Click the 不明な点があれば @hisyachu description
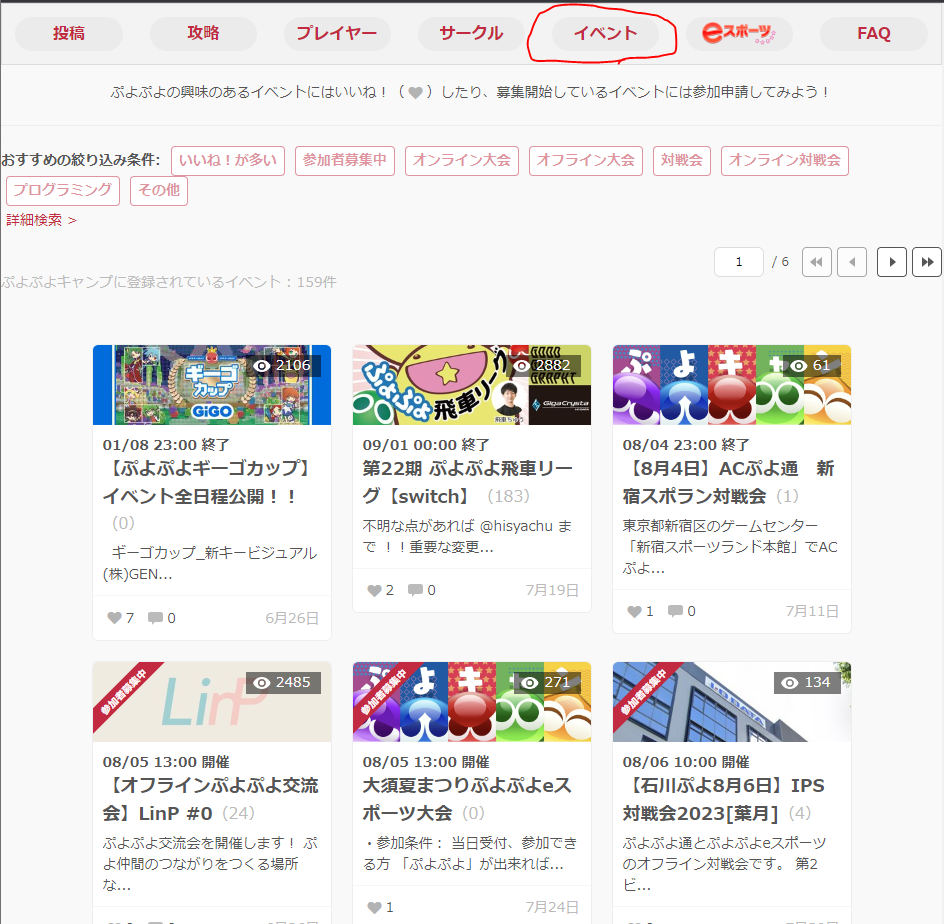The height and width of the screenshot is (924, 944). 467,536
